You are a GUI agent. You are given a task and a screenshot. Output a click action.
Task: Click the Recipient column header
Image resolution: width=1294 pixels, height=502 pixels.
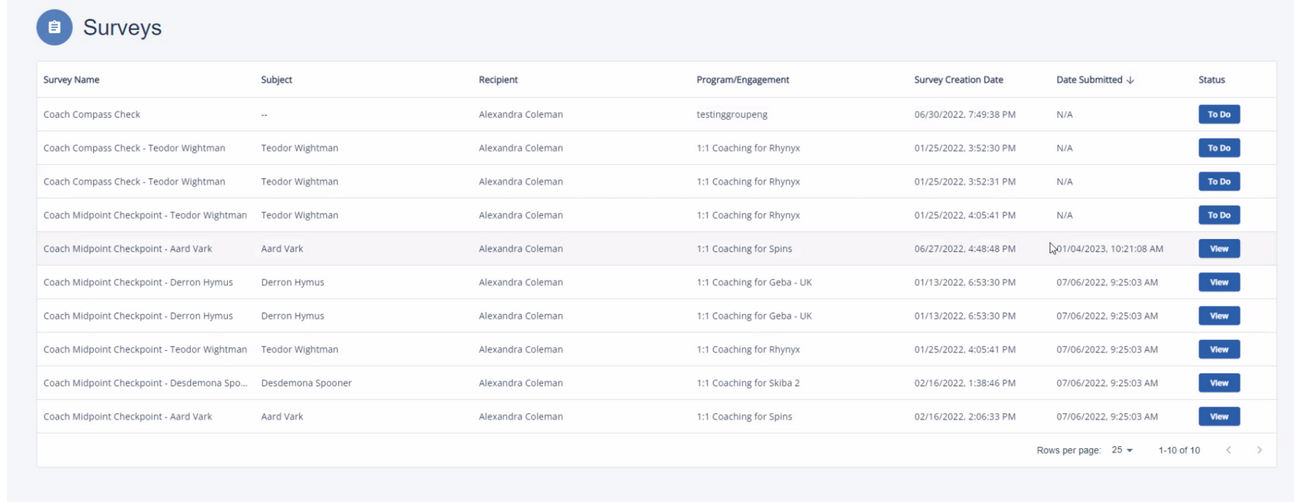click(x=498, y=80)
